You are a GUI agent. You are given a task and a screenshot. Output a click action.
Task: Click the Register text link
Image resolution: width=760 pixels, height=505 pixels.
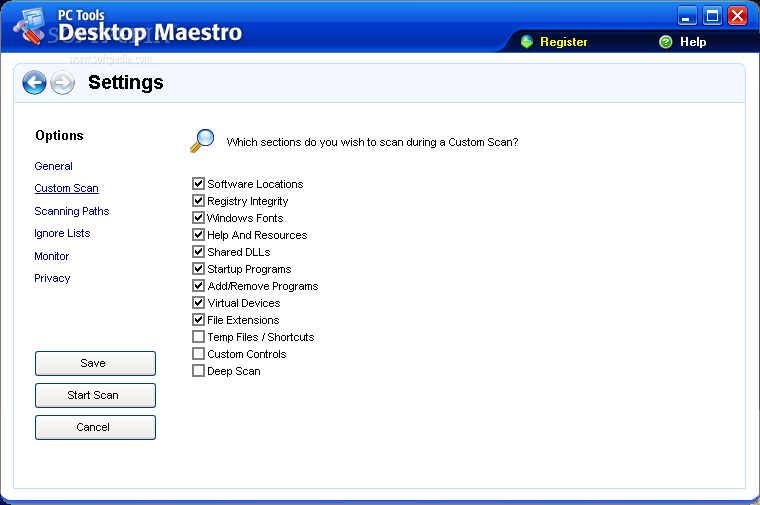(x=564, y=42)
